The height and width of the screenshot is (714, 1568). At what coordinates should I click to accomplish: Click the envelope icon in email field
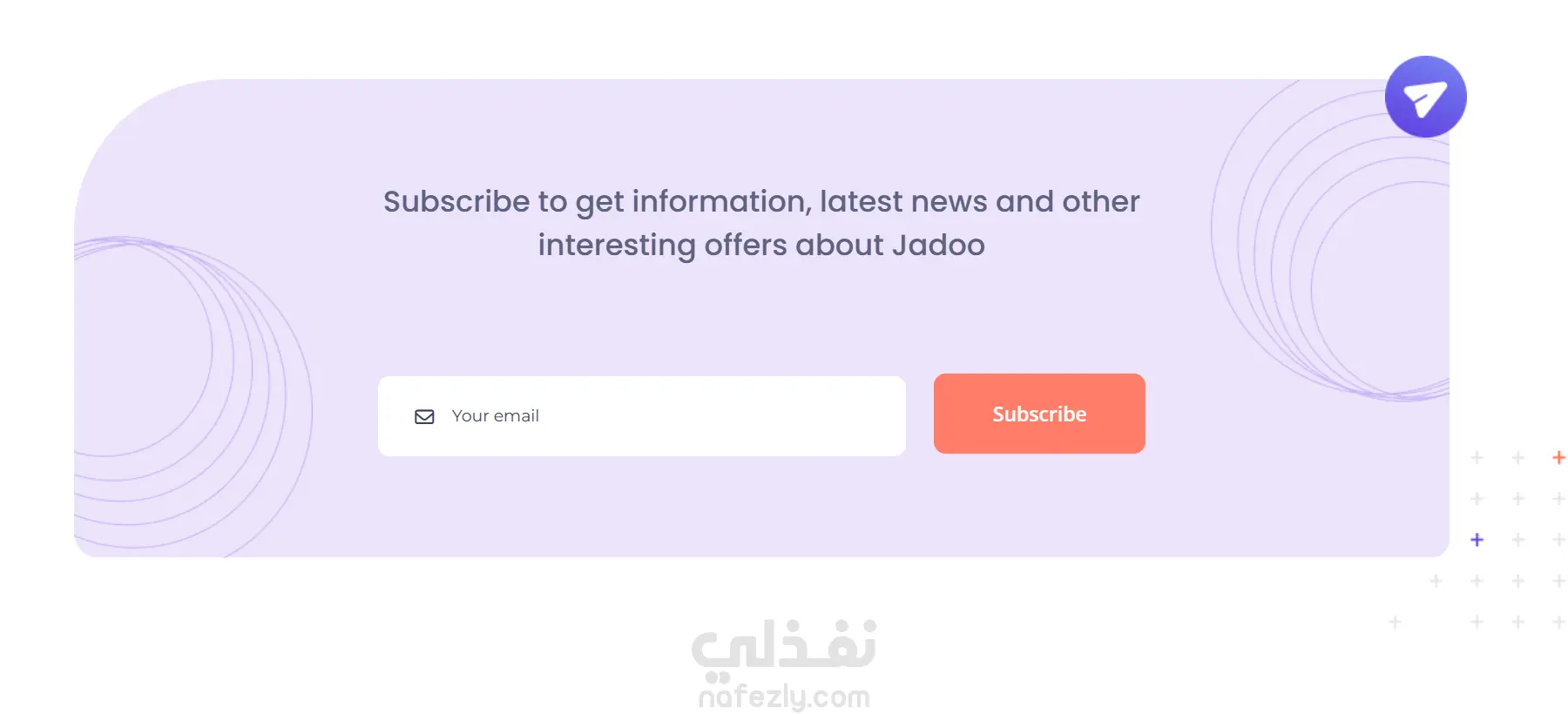[424, 417]
